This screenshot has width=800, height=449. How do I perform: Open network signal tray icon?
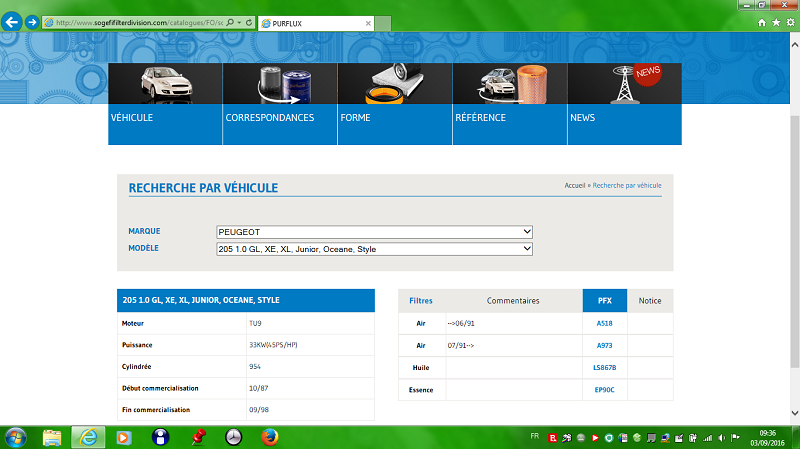tap(707, 438)
